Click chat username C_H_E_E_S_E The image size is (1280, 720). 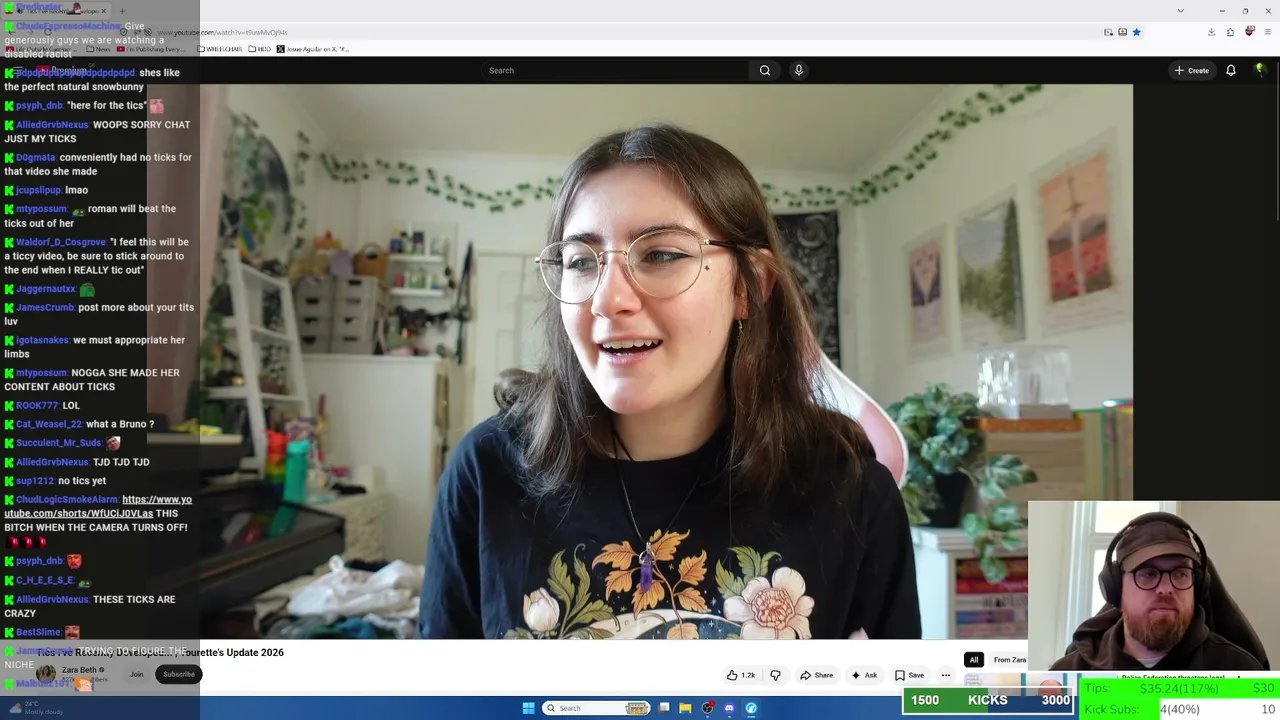[45, 580]
